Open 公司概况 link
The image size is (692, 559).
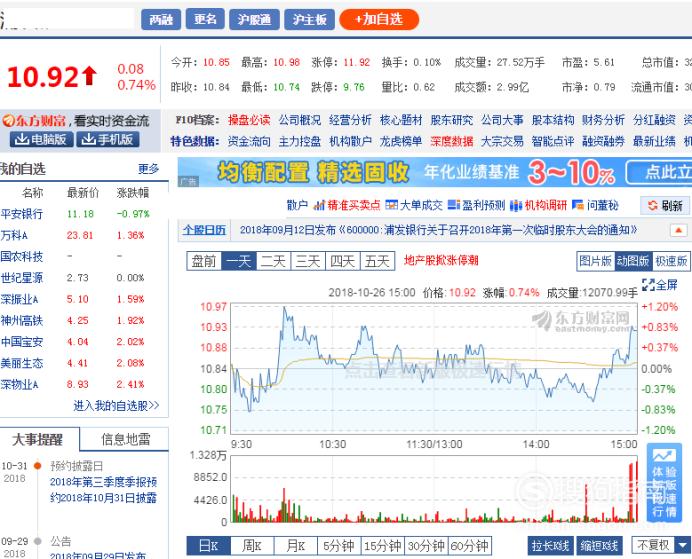pyautogui.click(x=300, y=120)
